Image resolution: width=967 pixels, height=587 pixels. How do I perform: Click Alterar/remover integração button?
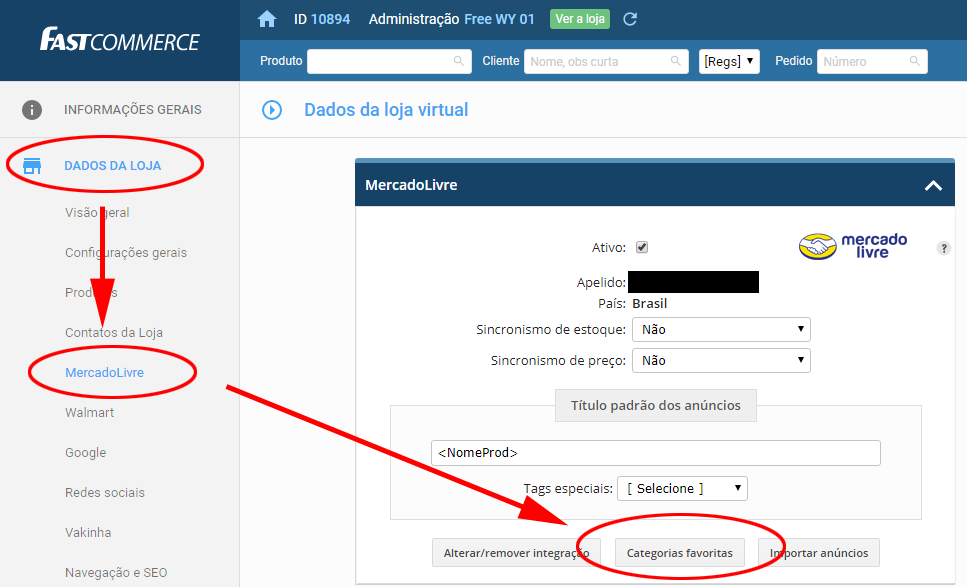pos(516,553)
